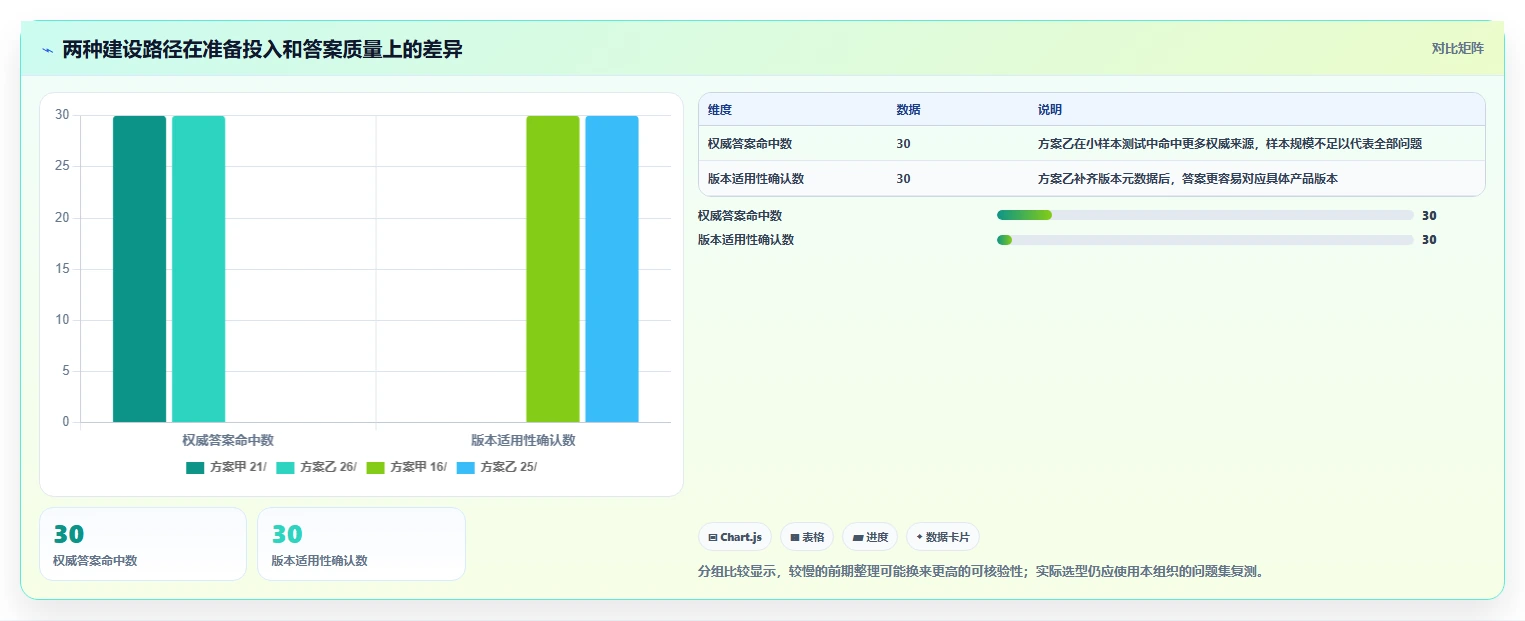Click the blue bar under 版本适用性确认数
The width and height of the screenshot is (1525, 621).
click(612, 269)
